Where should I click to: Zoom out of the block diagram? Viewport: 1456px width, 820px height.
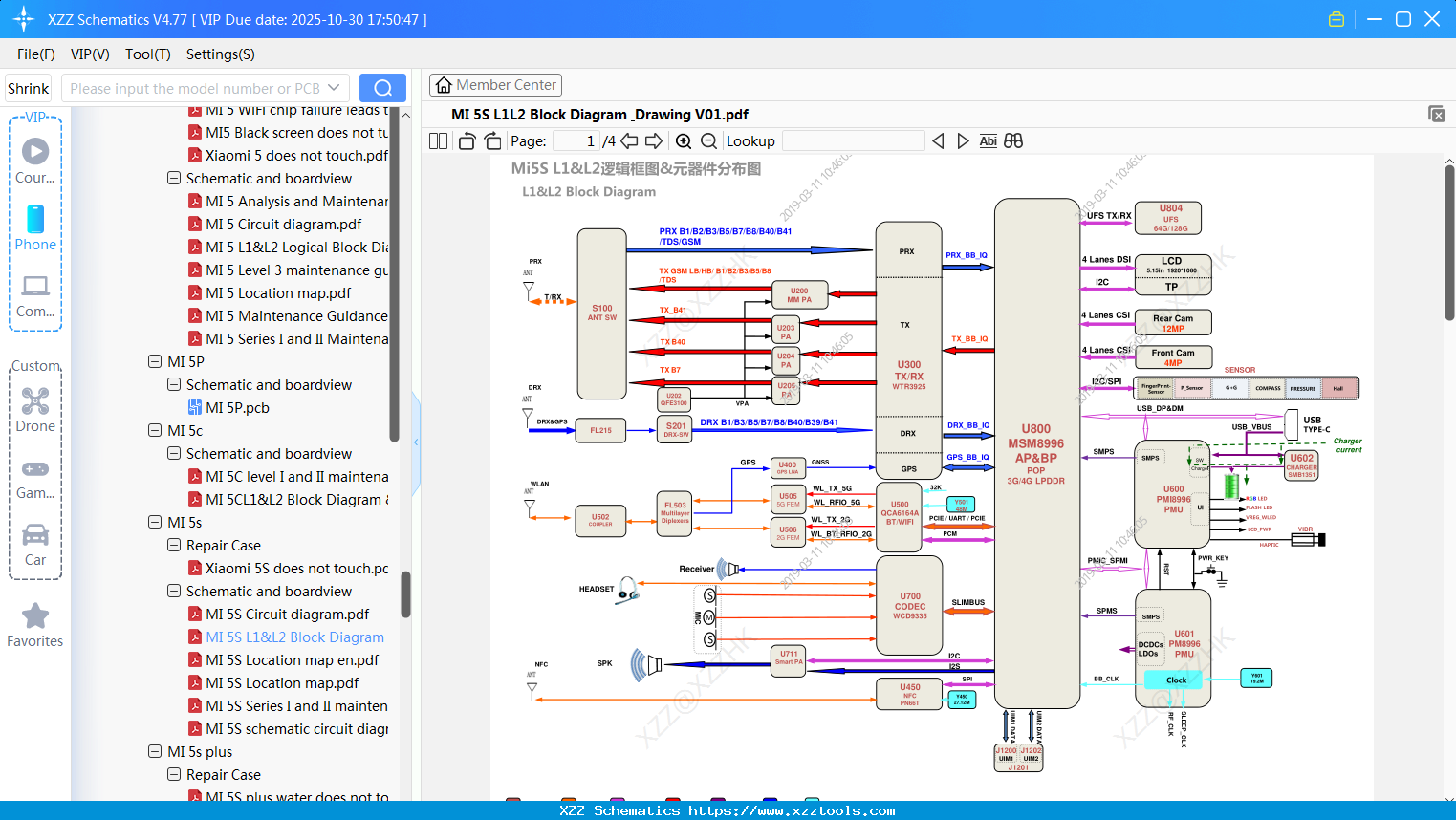pos(709,140)
